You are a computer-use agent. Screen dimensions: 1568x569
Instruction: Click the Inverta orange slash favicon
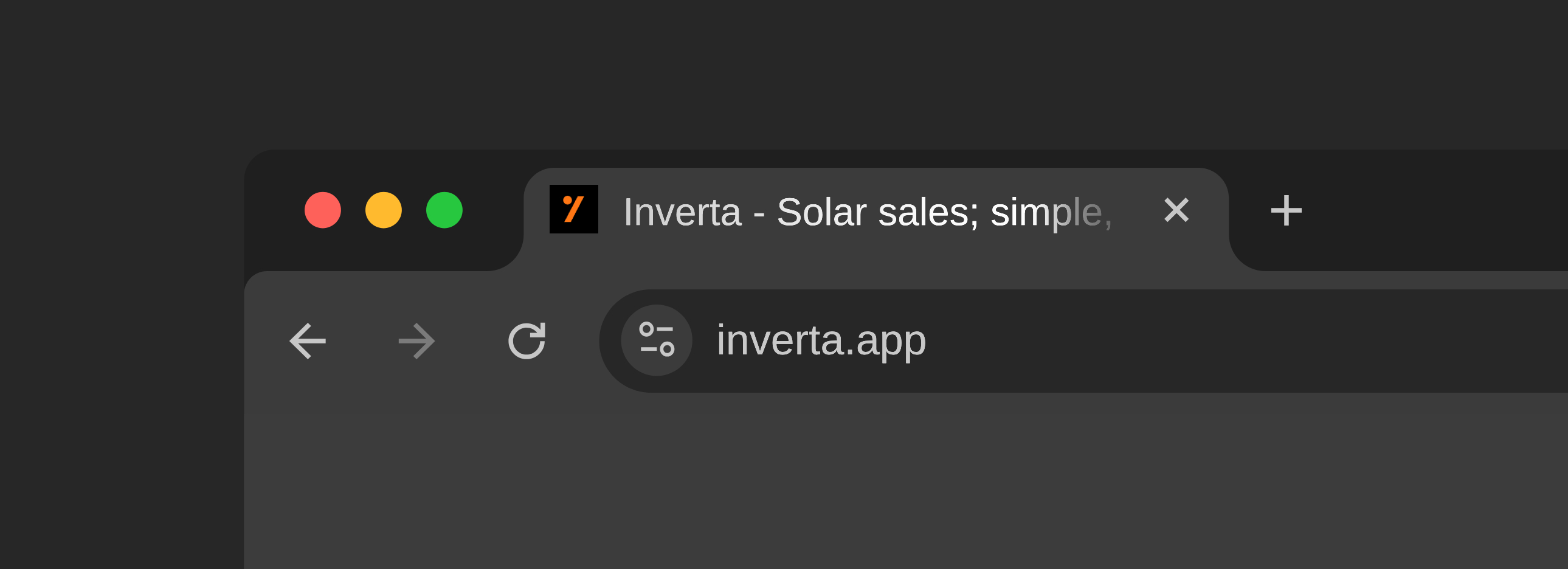[x=573, y=209]
